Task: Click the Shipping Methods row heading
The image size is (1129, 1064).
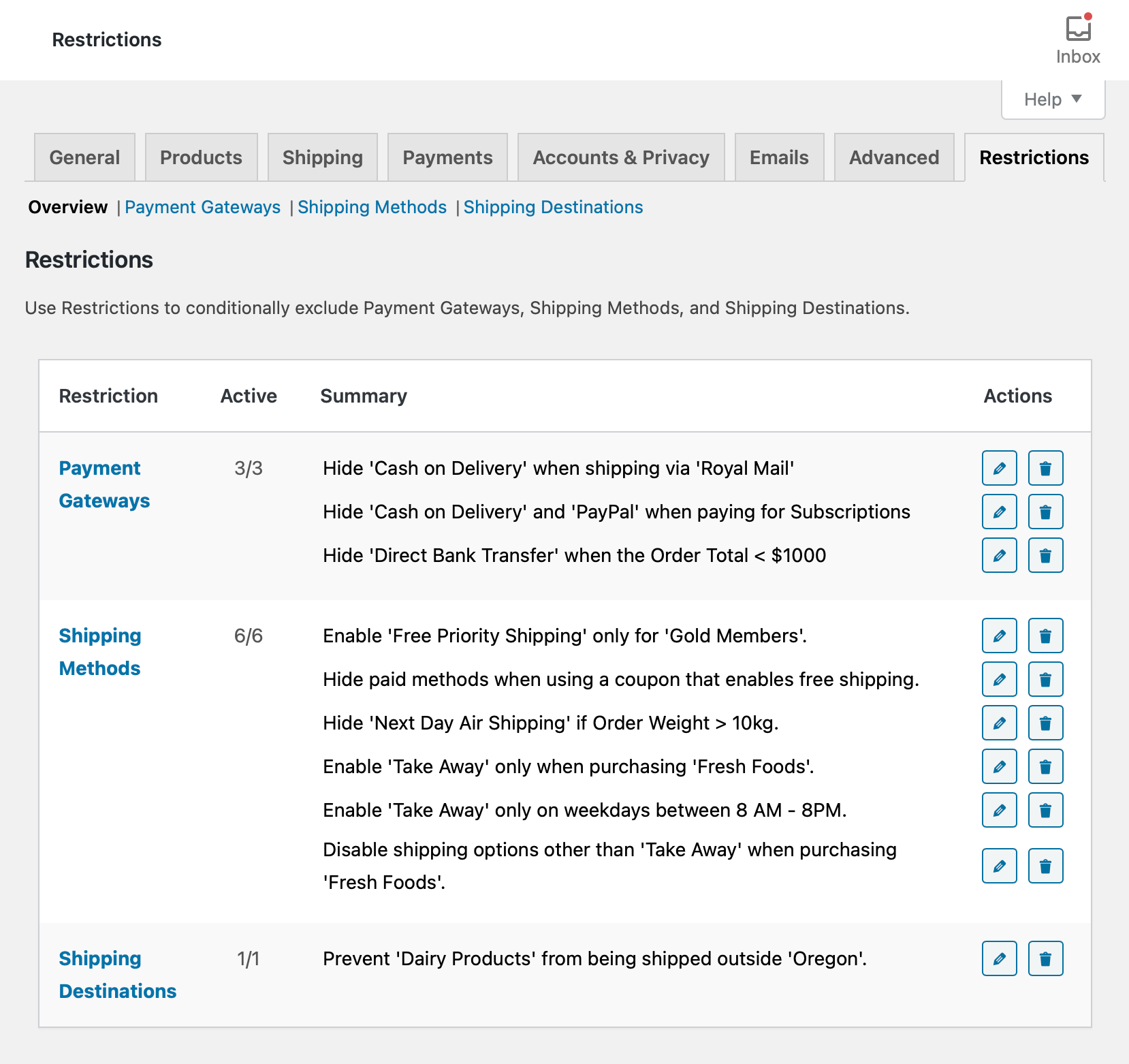Action: tap(99, 651)
